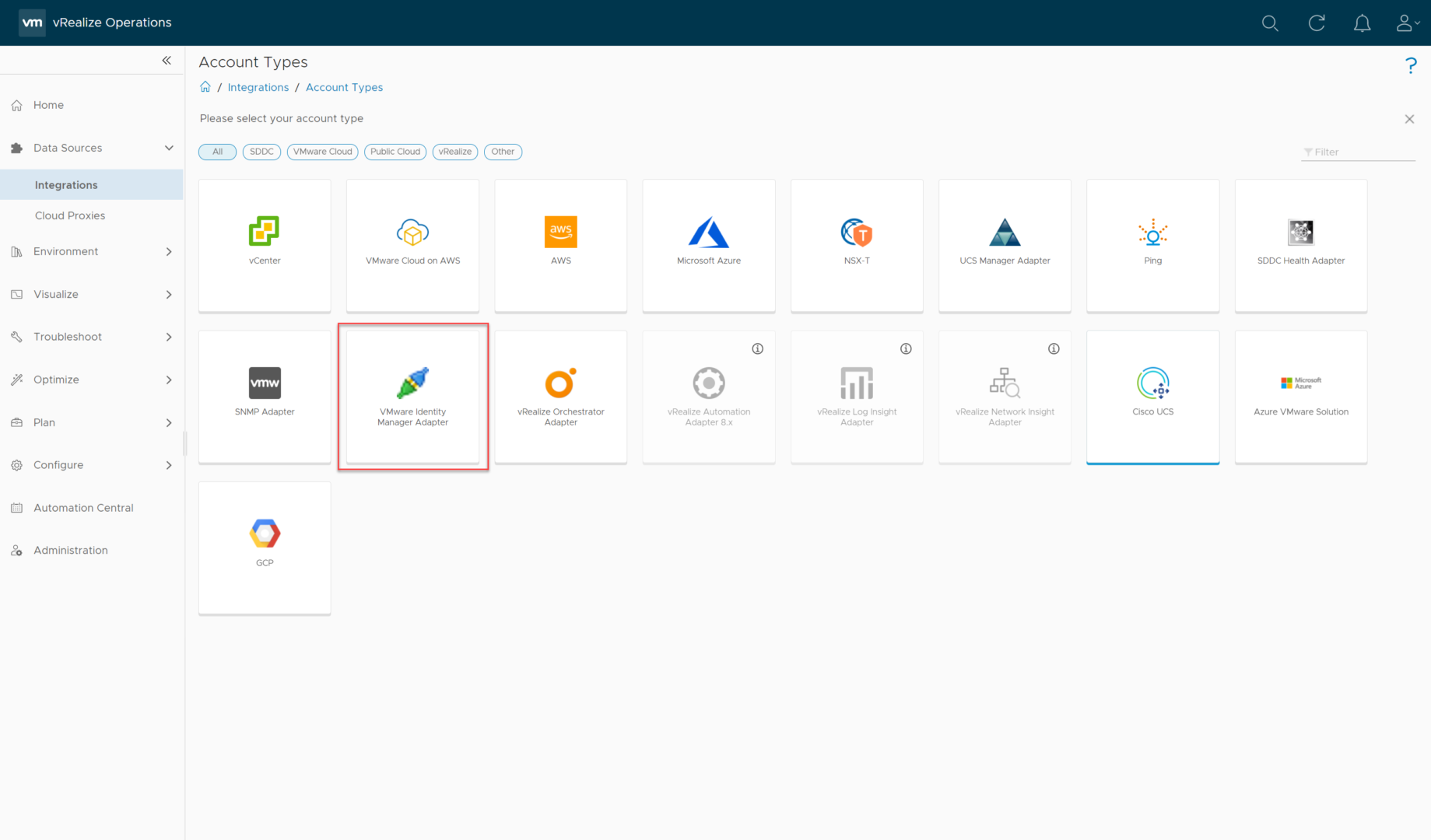
Task: Open Cloud Proxies in the sidebar
Action: coord(70,215)
